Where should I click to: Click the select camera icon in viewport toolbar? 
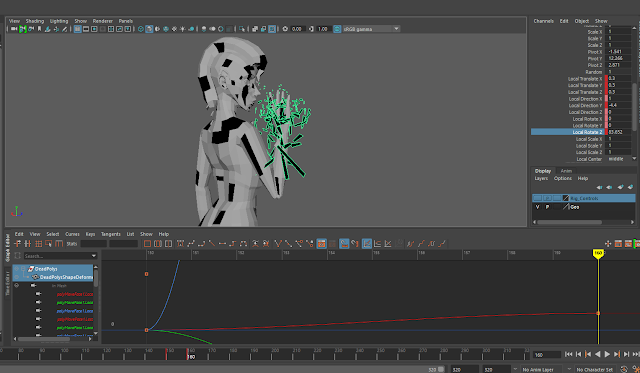14,29
